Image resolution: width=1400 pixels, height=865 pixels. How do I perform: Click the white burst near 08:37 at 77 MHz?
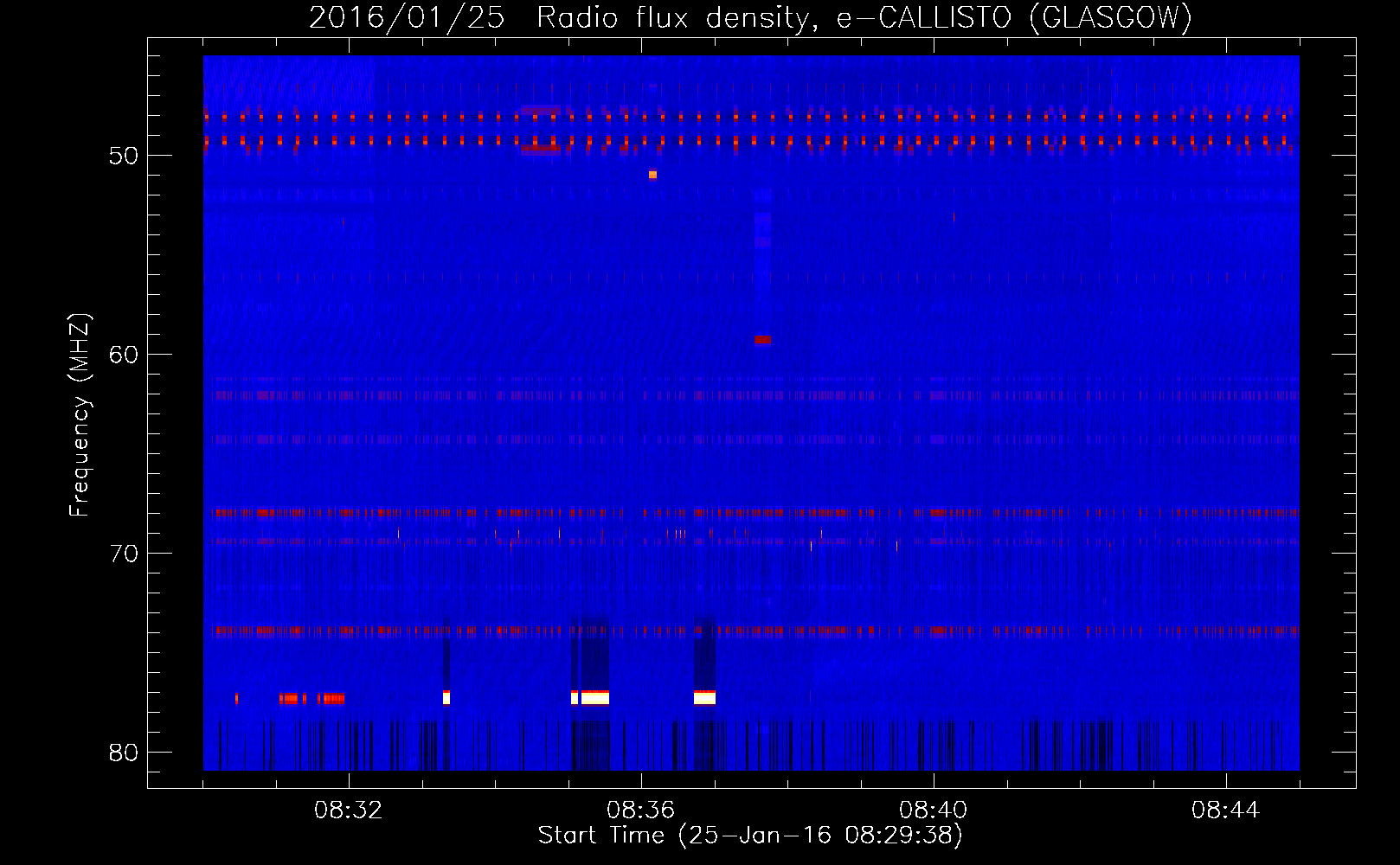pos(704,697)
